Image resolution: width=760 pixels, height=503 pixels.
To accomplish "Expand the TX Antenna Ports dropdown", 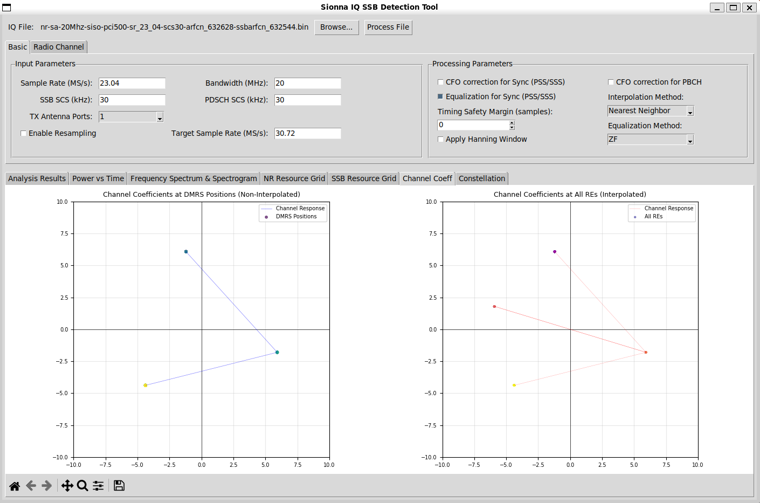I will 159,117.
